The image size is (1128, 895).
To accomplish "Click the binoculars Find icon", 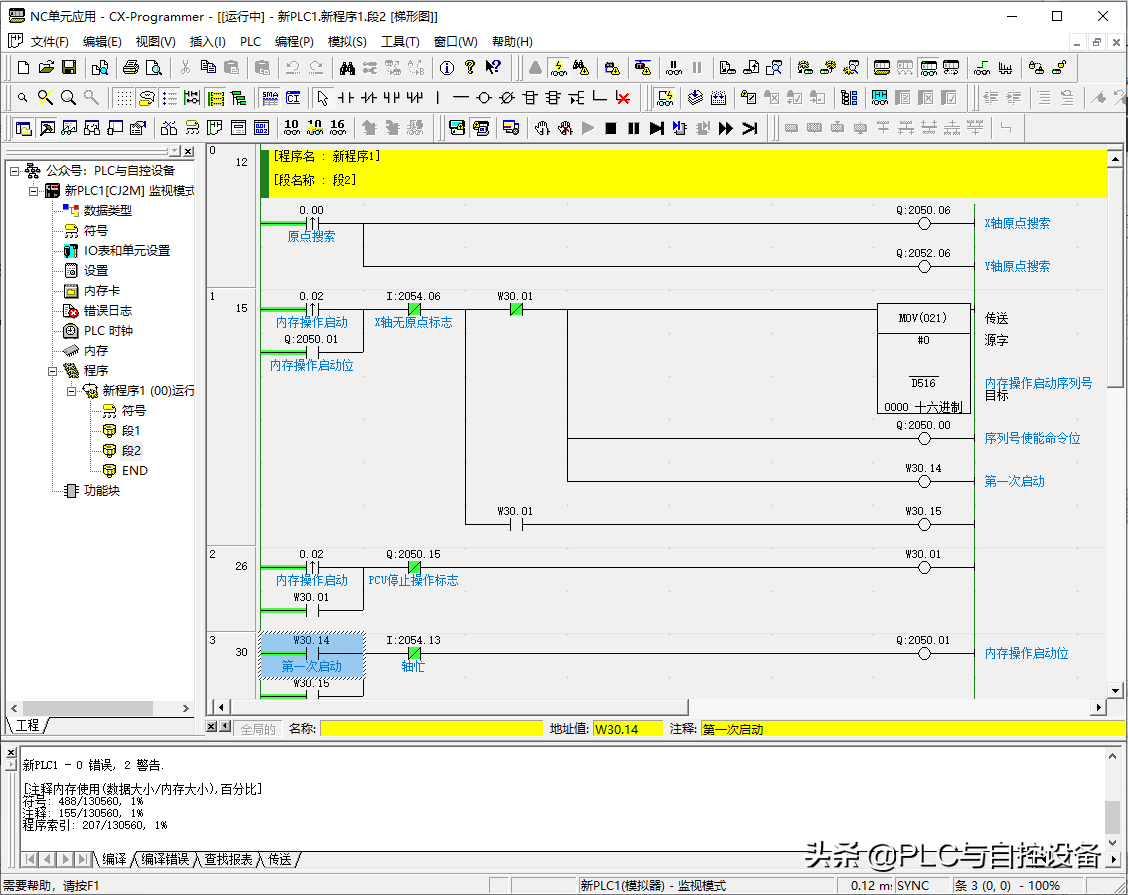I will (x=347, y=68).
